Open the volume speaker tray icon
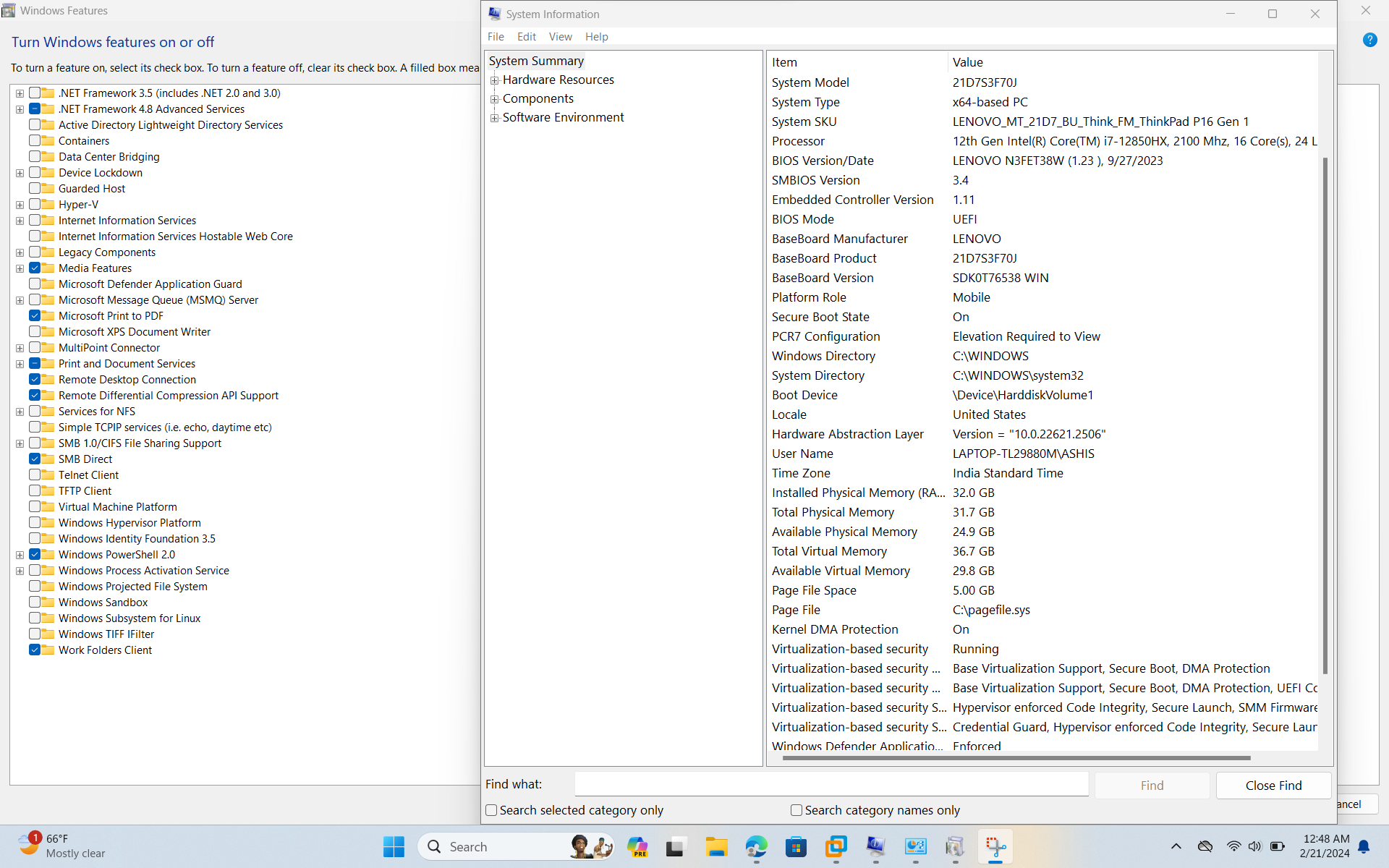This screenshot has height=868, width=1389. coord(1254,846)
